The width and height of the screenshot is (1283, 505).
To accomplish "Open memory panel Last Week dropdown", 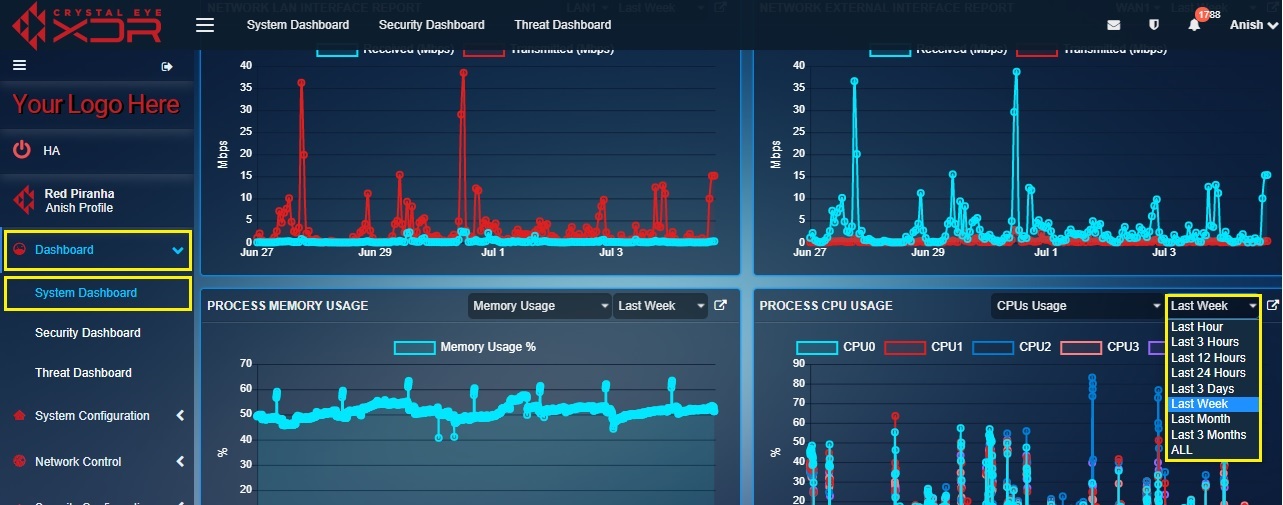I will pos(660,306).
